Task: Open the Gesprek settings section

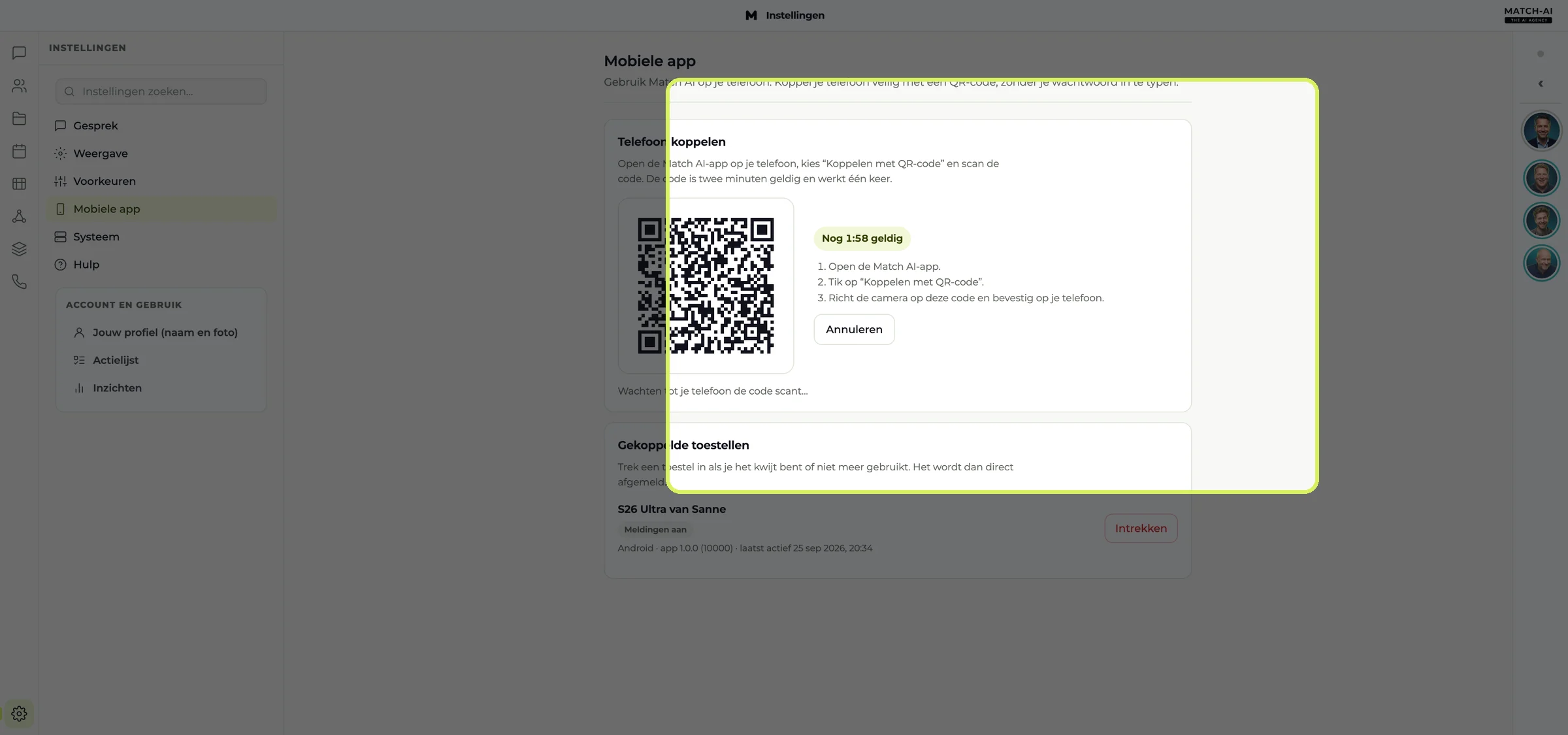Action: pyautogui.click(x=161, y=125)
